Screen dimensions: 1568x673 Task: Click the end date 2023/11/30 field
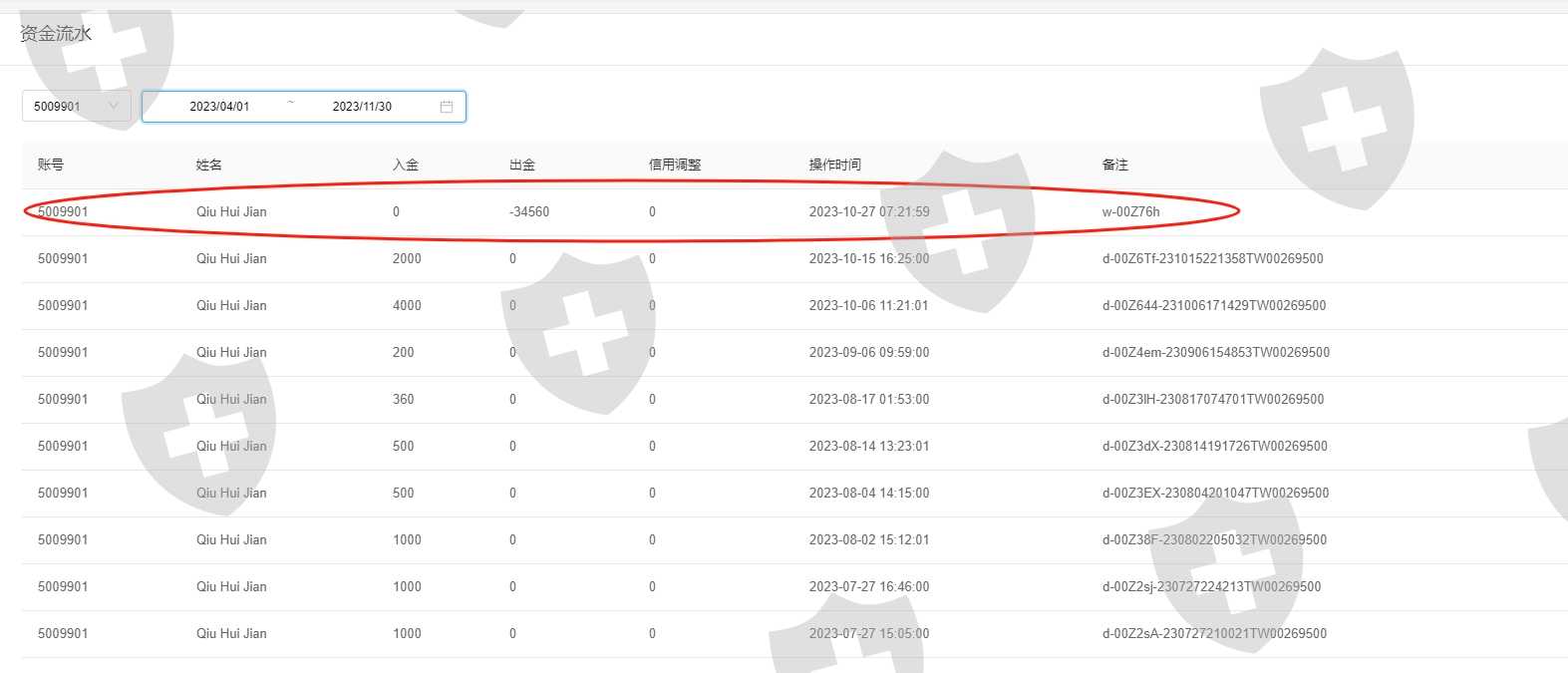click(x=362, y=107)
